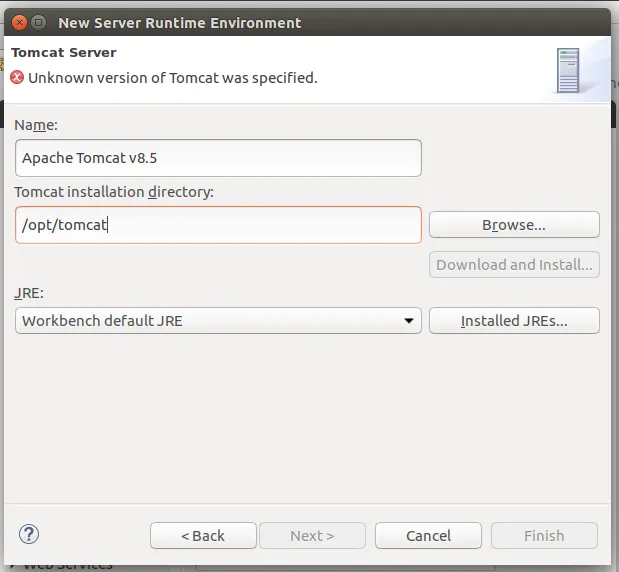This screenshot has height=572, width=619.
Task: Click the Name text field
Action: [x=218, y=158]
